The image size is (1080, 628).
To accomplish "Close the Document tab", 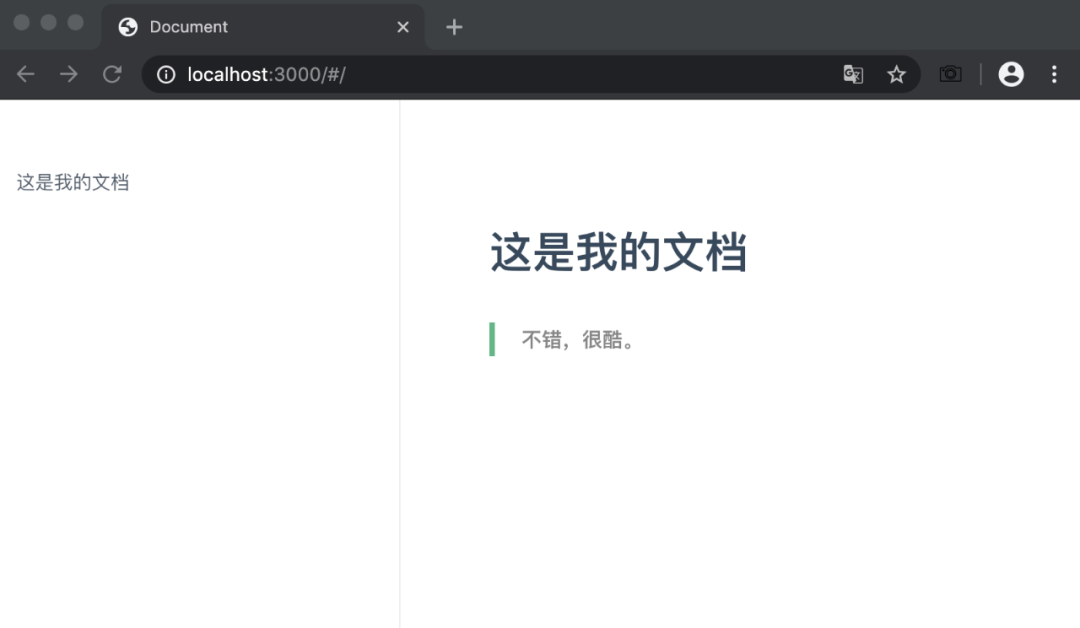I will (403, 27).
